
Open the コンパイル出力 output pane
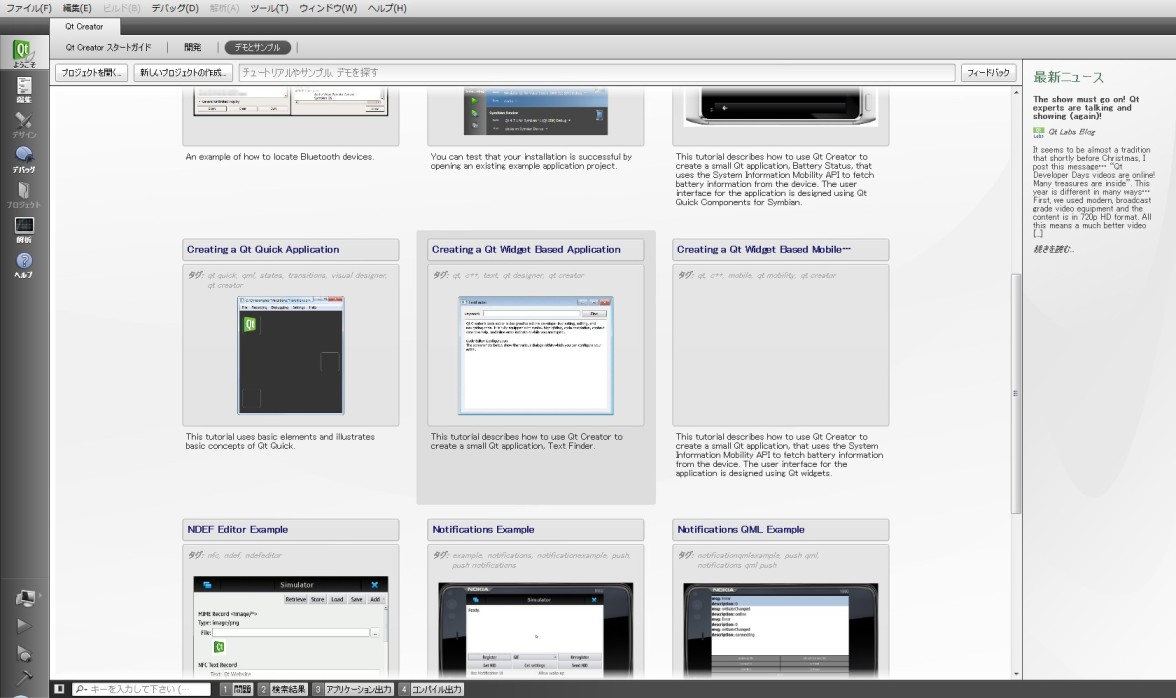[x=430, y=689]
